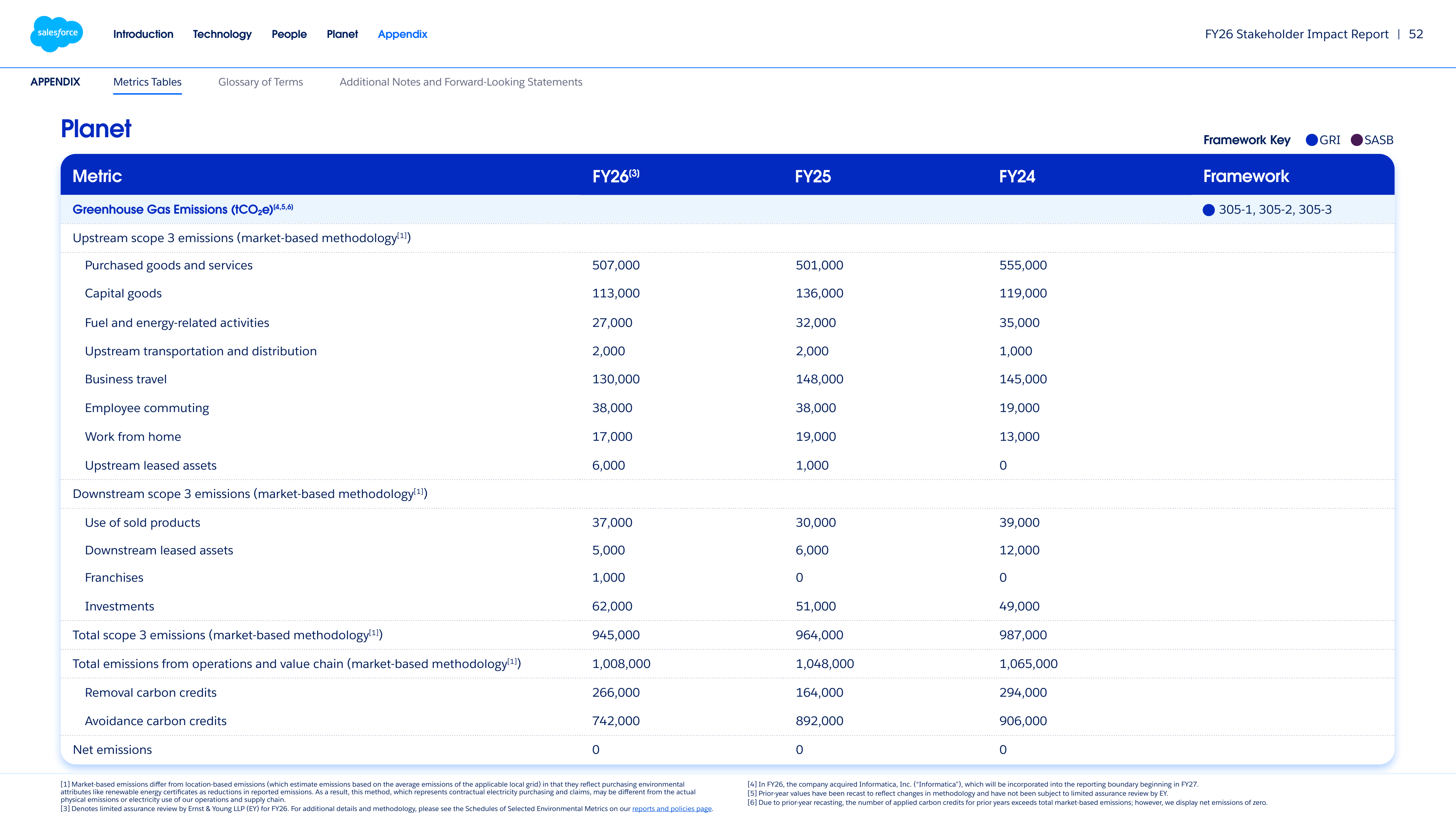Image resolution: width=1456 pixels, height=819 pixels.
Task: Select the Downstream leased assets label
Action: [159, 550]
